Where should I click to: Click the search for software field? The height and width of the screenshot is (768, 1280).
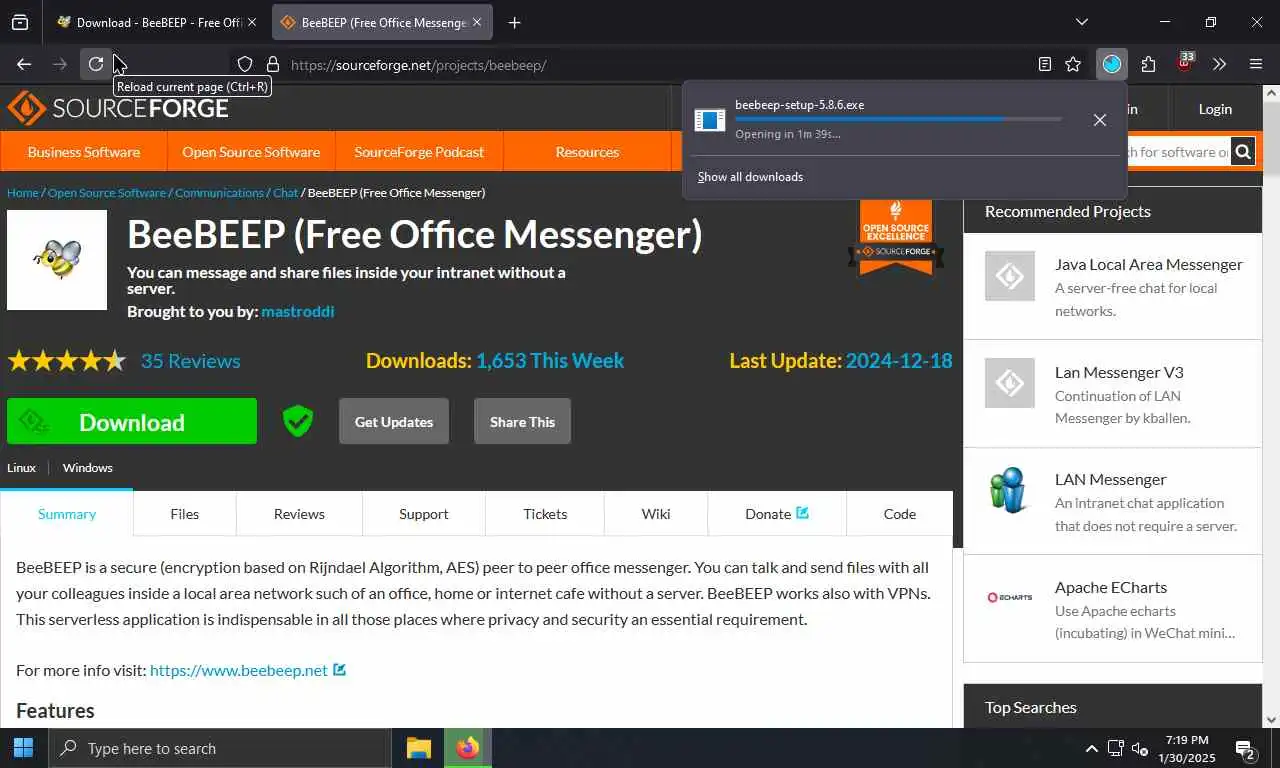tap(1178, 152)
